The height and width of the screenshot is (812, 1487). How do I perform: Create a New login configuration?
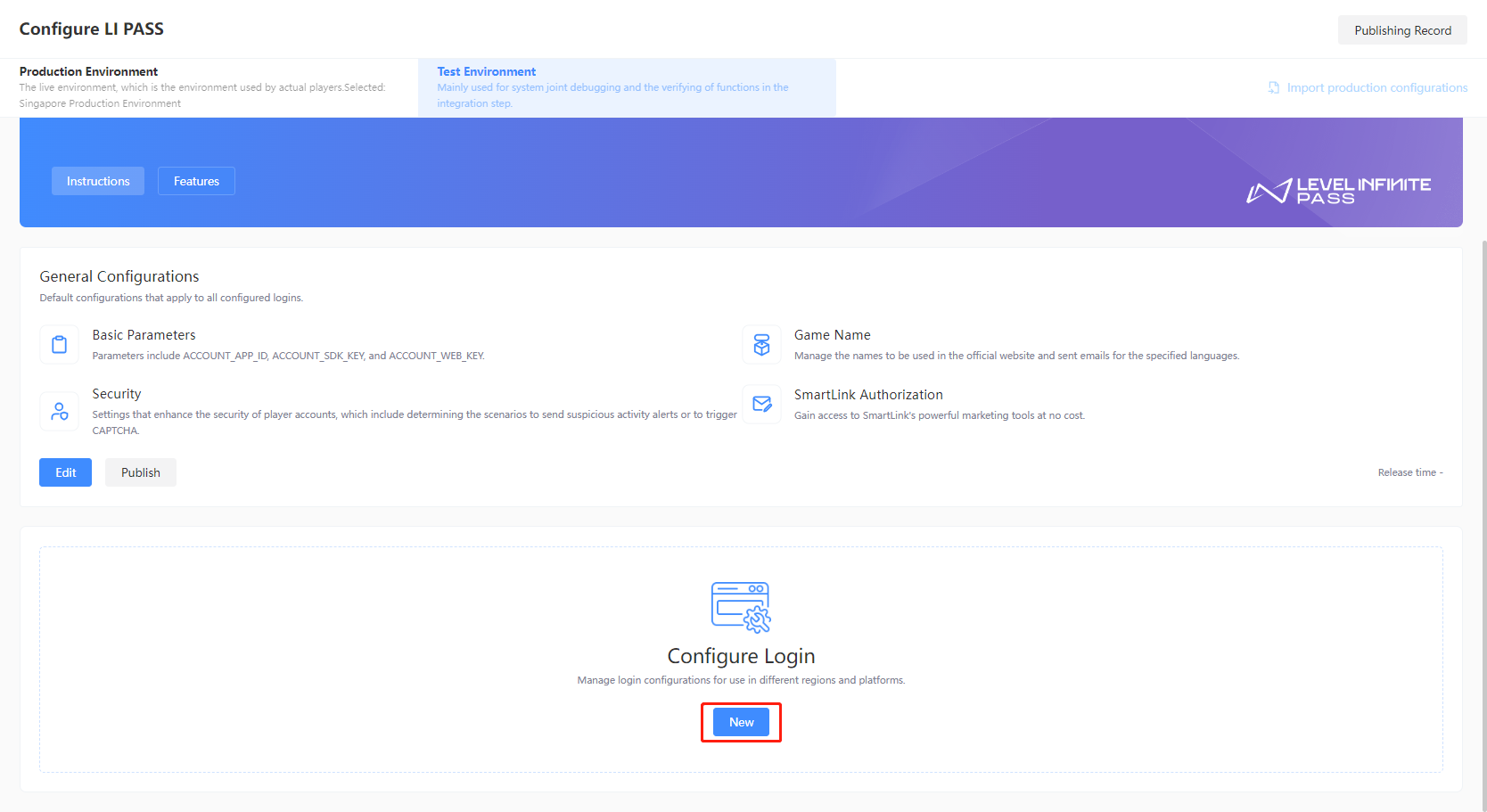[741, 722]
